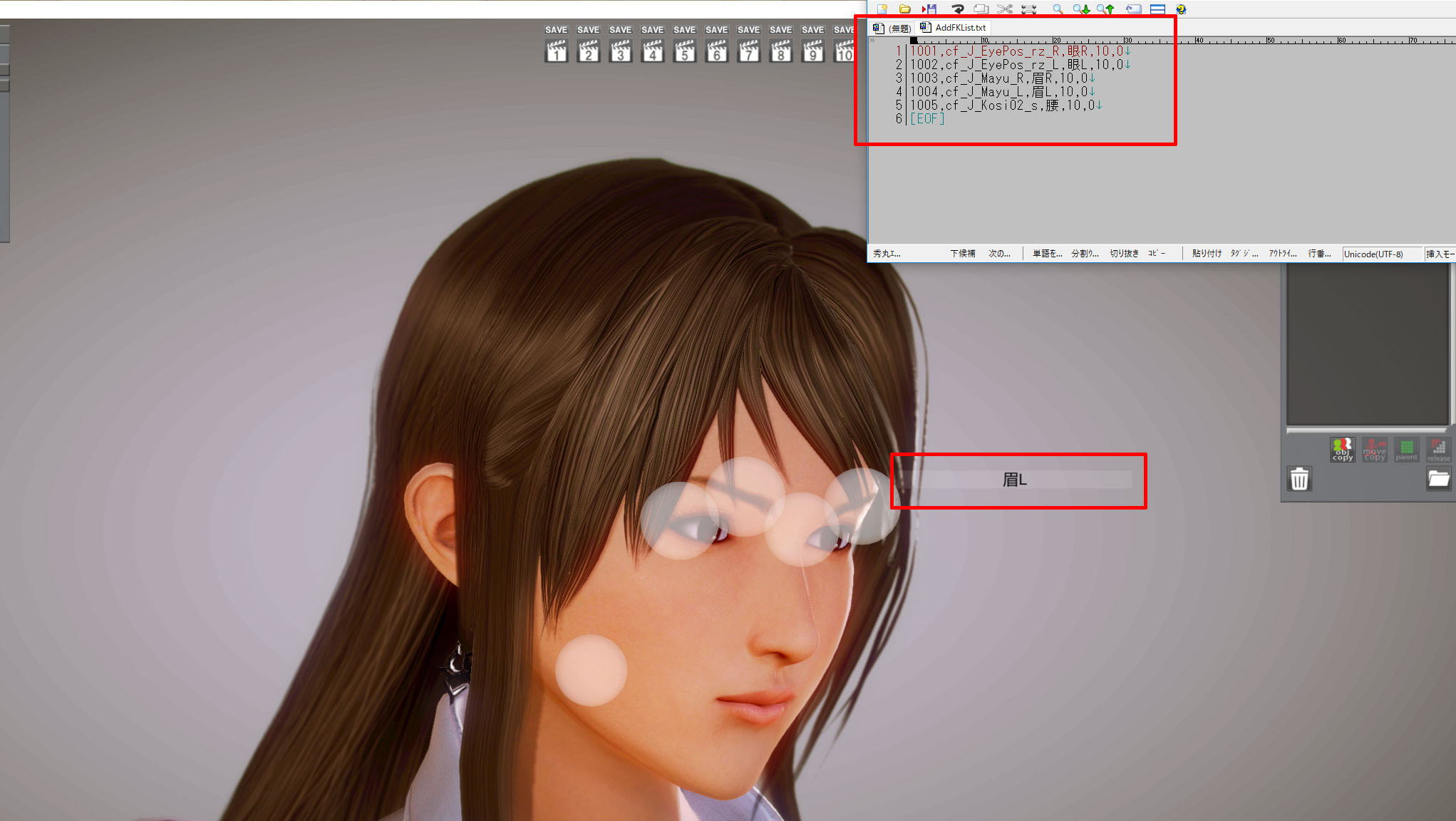The height and width of the screenshot is (821, 1456).
Task: Switch to the AddFKList.txt tab
Action: [959, 28]
